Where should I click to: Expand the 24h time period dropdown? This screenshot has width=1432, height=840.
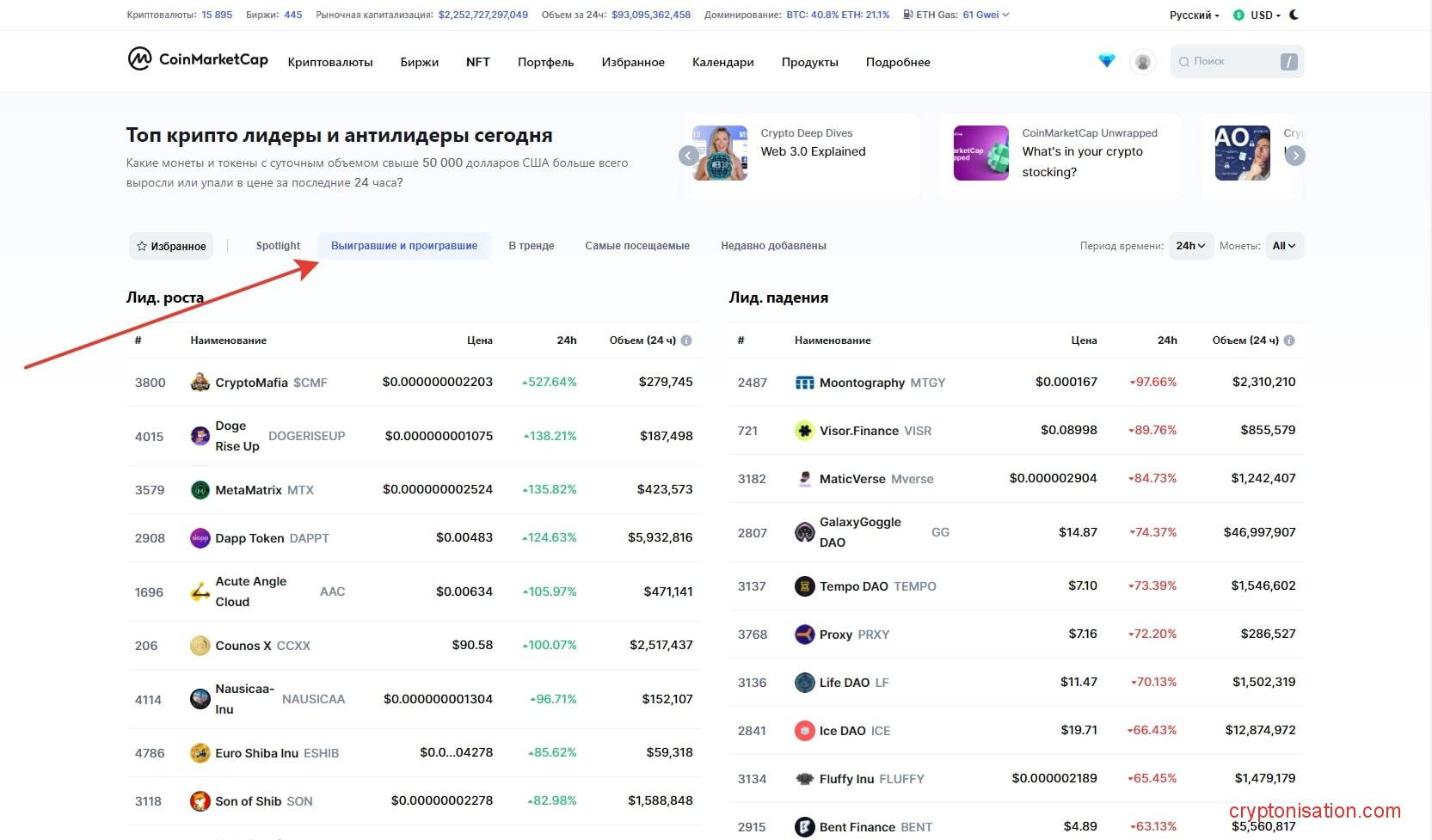1190,246
